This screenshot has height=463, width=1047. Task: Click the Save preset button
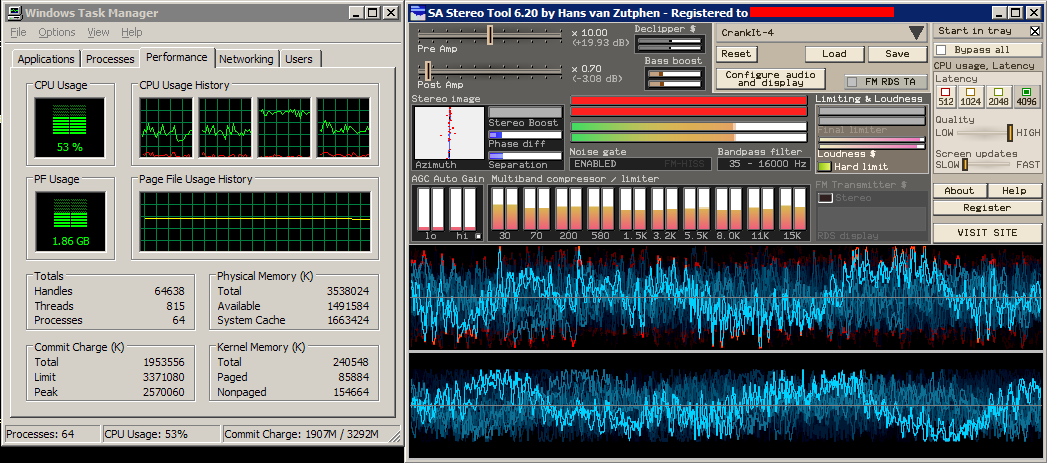(x=897, y=54)
